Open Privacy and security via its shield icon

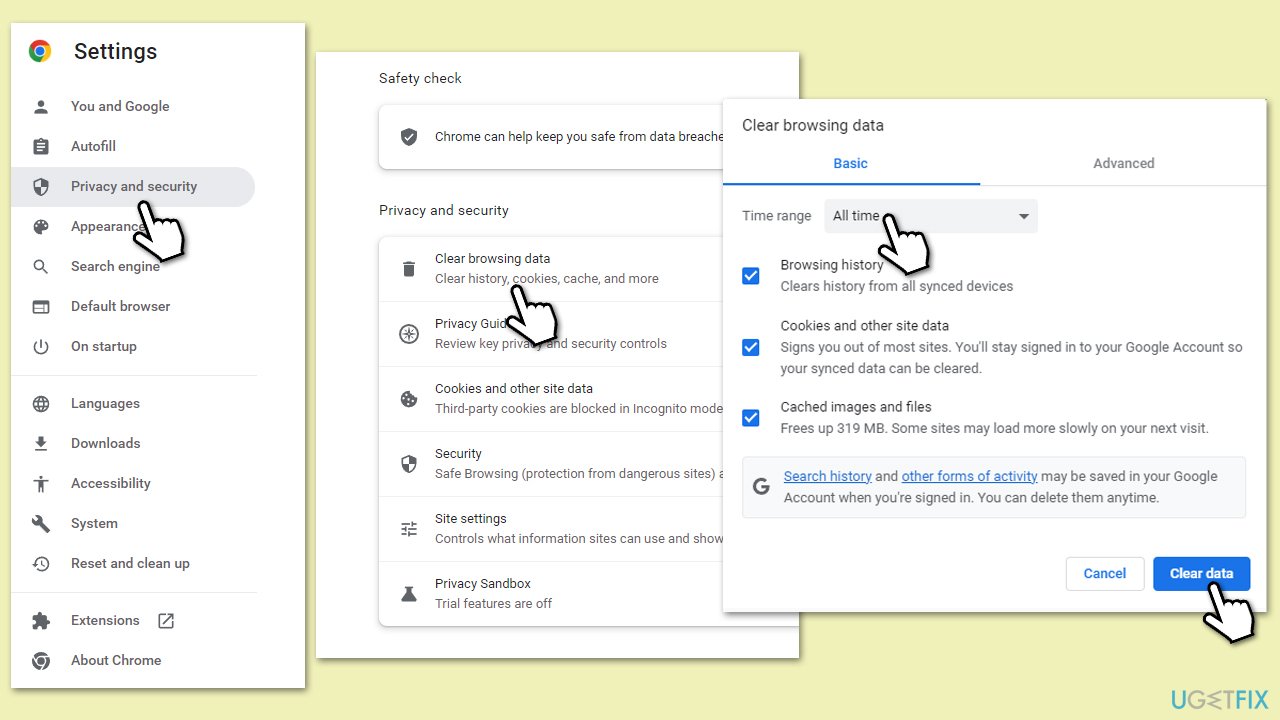[41, 186]
